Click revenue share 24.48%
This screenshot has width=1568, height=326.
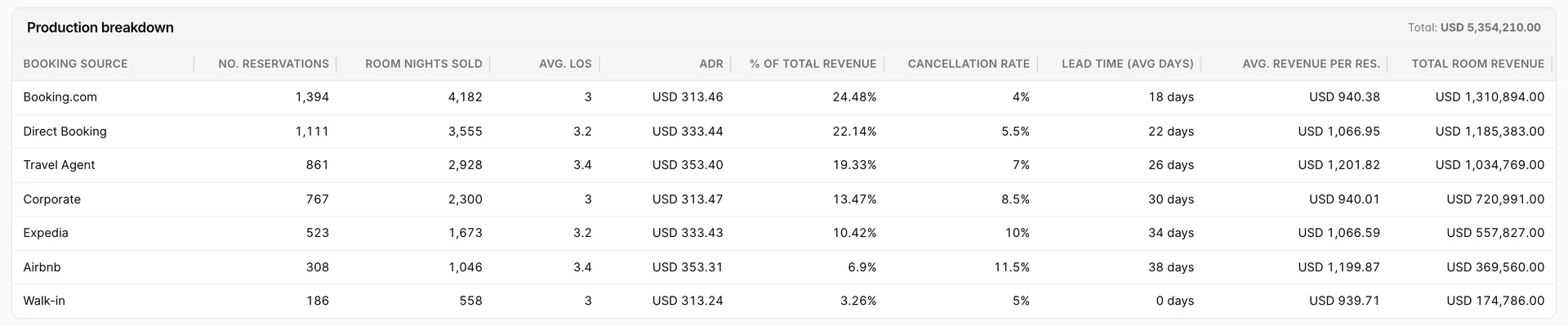tap(854, 97)
